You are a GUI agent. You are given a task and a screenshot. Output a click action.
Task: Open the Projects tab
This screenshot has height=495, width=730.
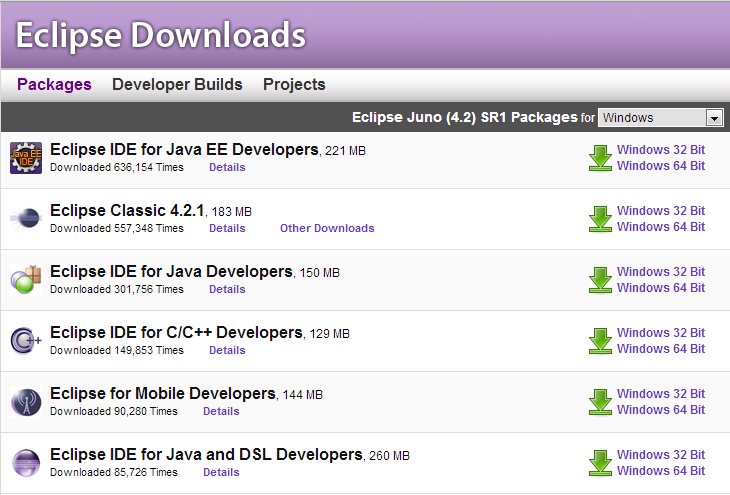pos(294,85)
